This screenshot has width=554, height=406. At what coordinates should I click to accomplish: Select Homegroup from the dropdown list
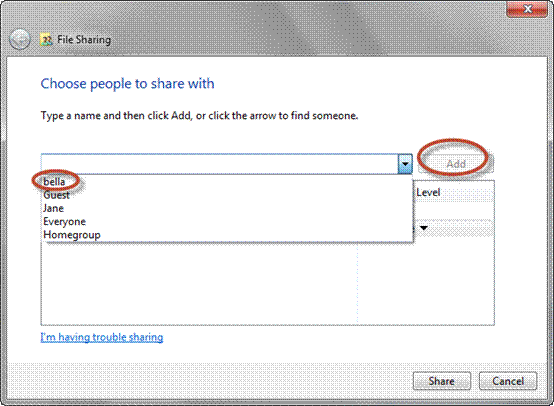tap(72, 235)
